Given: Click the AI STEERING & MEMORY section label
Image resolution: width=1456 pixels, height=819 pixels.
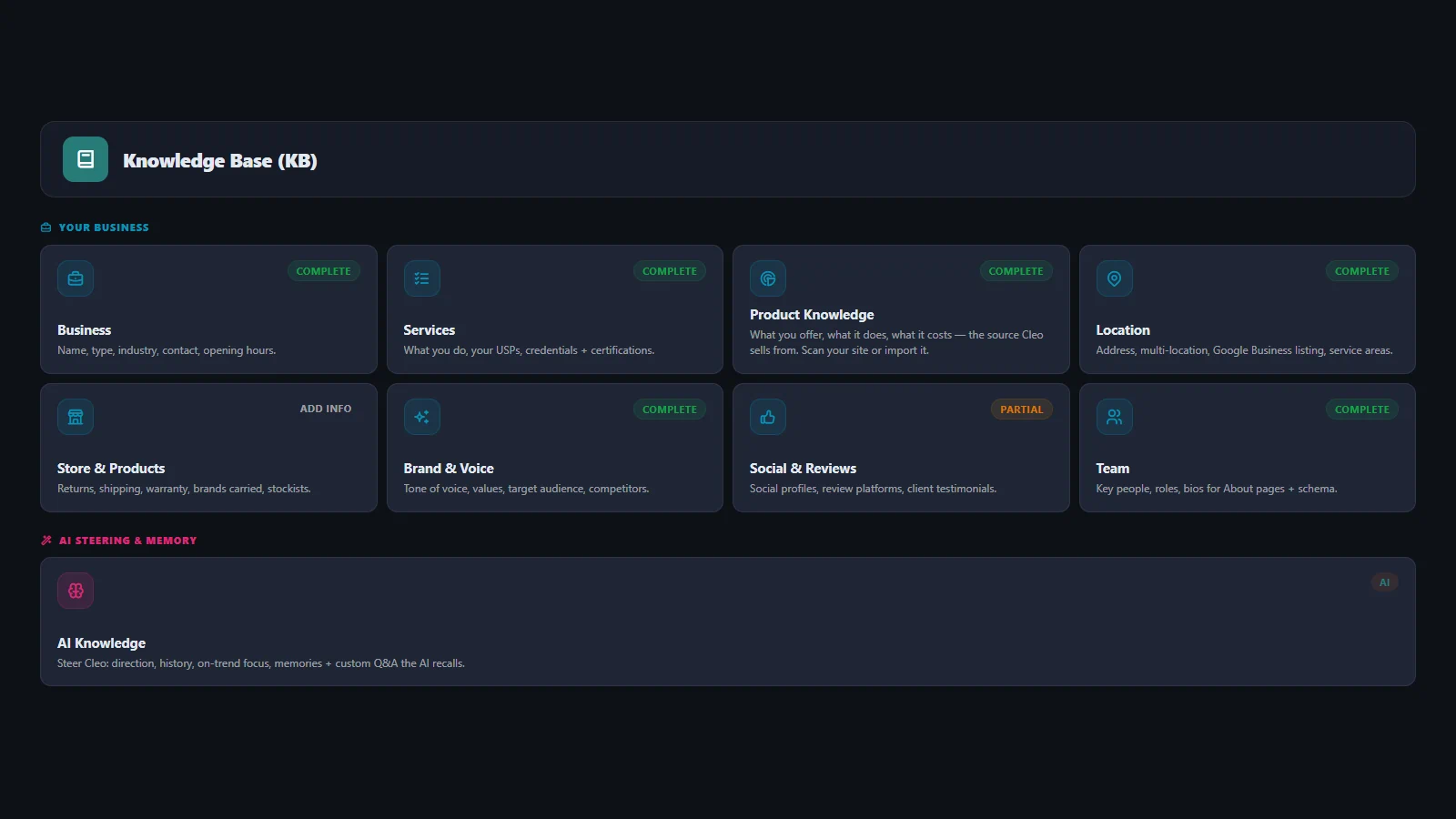Looking at the screenshot, I should (x=127, y=541).
